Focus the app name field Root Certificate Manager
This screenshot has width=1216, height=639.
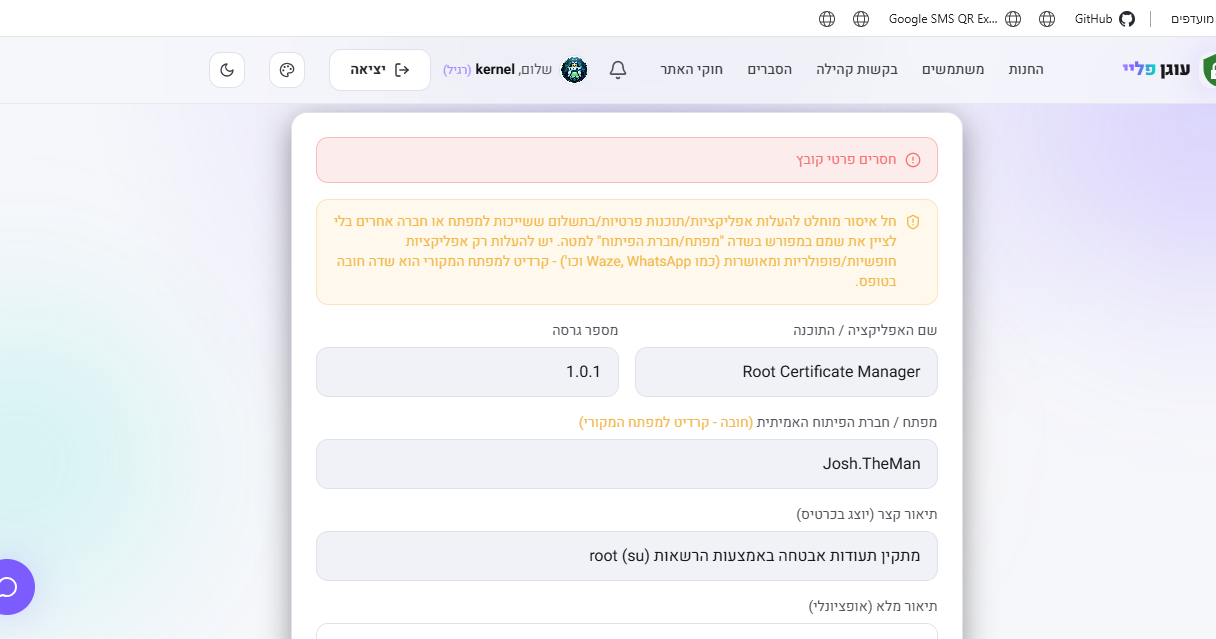coord(786,372)
